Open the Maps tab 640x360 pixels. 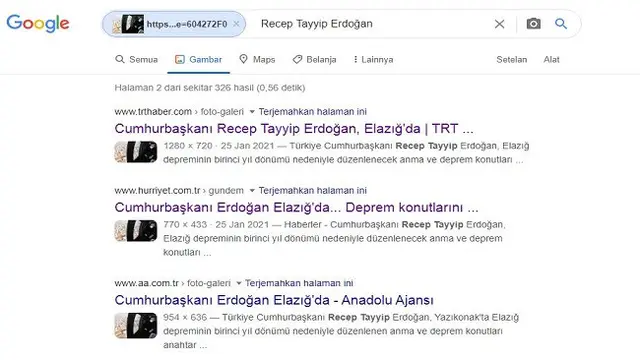point(257,60)
